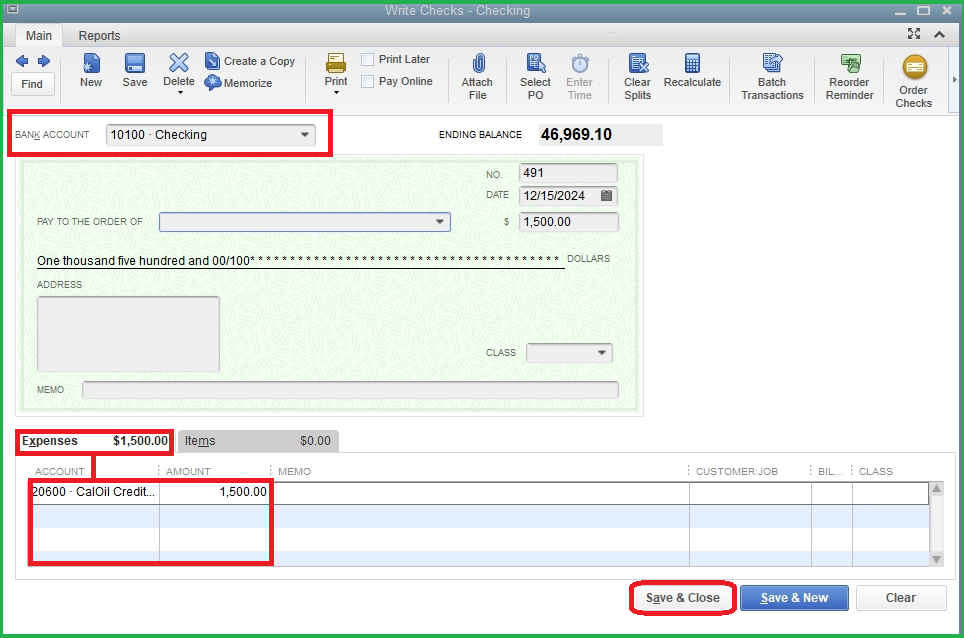Enable the Print Later checkbox
Image resolution: width=964 pixels, height=638 pixels.
pos(366,59)
